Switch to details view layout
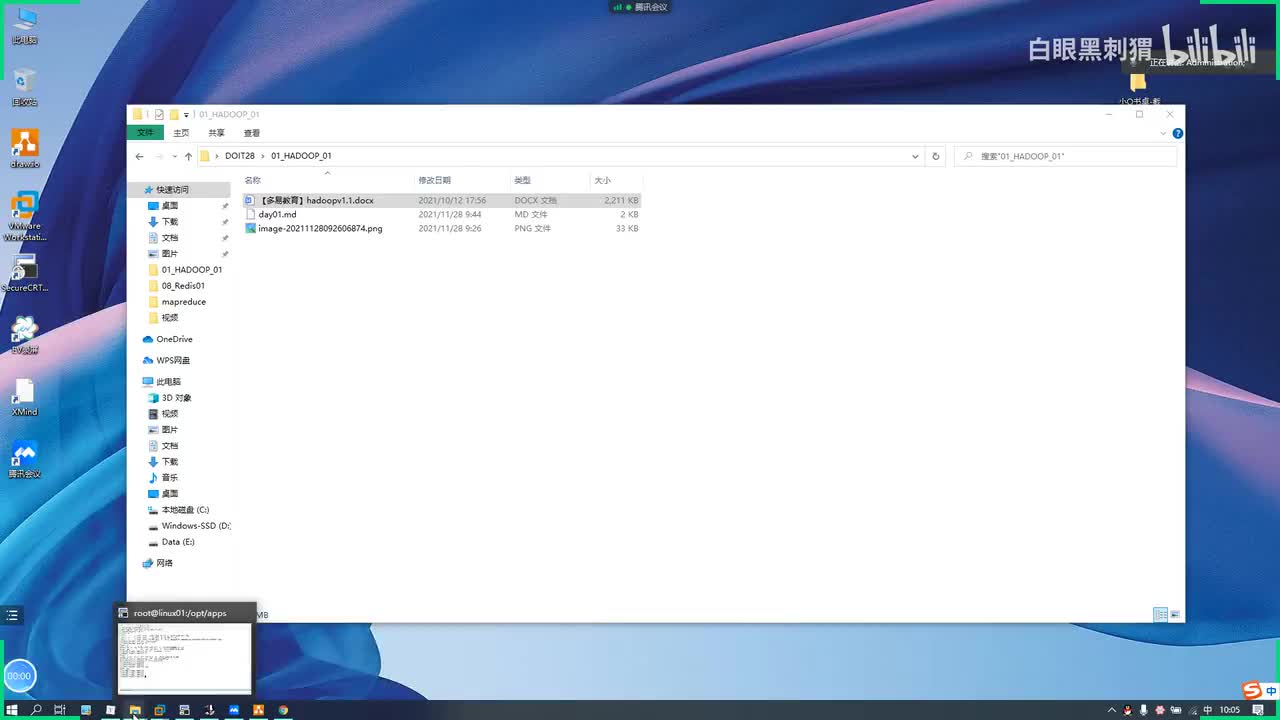Image resolution: width=1280 pixels, height=720 pixels. (1160, 614)
